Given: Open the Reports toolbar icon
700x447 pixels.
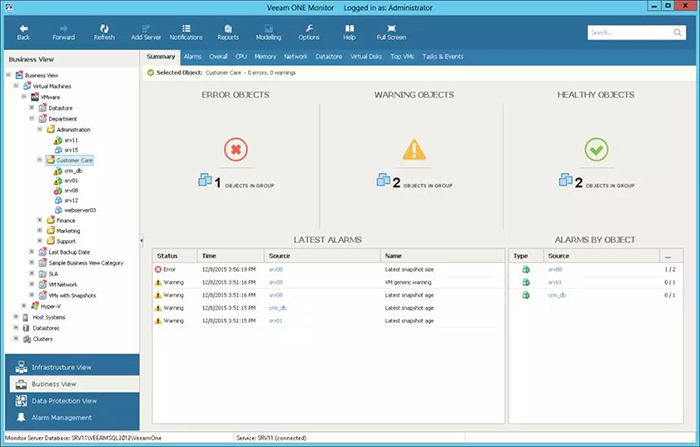Looking at the screenshot, I should [x=228, y=31].
